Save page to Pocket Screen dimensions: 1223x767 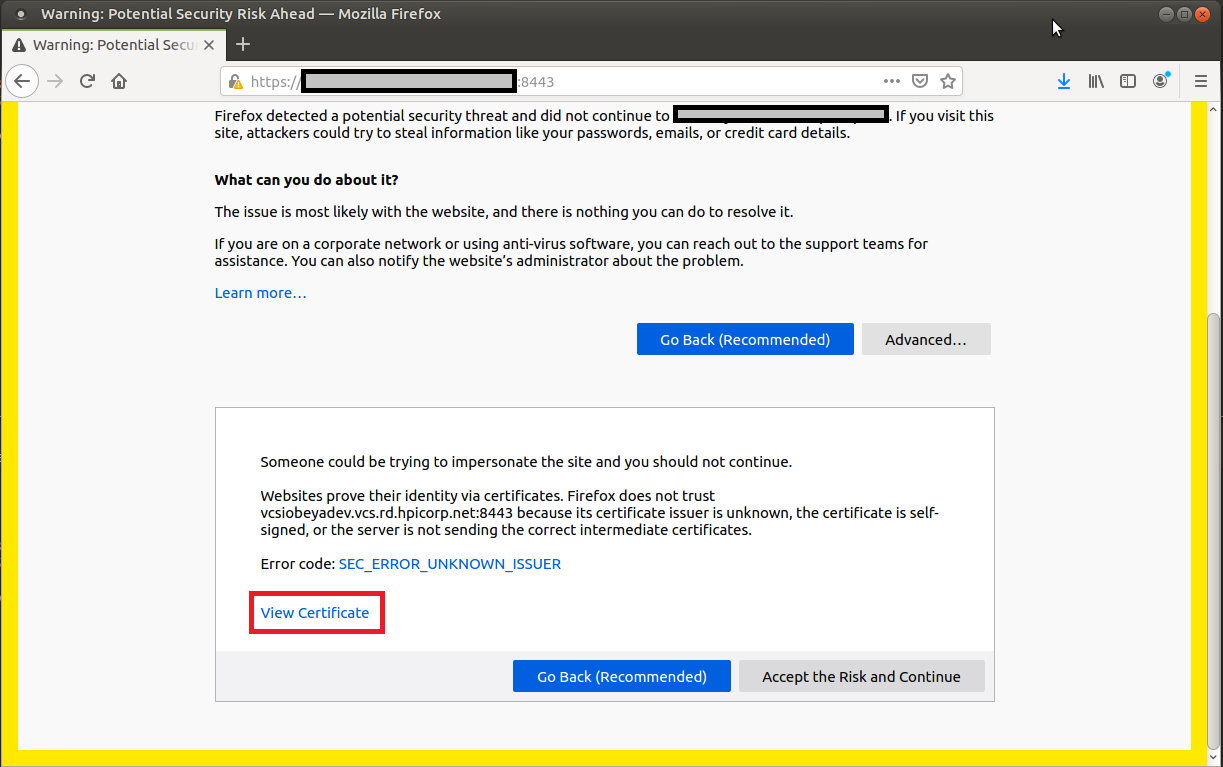pyautogui.click(x=920, y=81)
